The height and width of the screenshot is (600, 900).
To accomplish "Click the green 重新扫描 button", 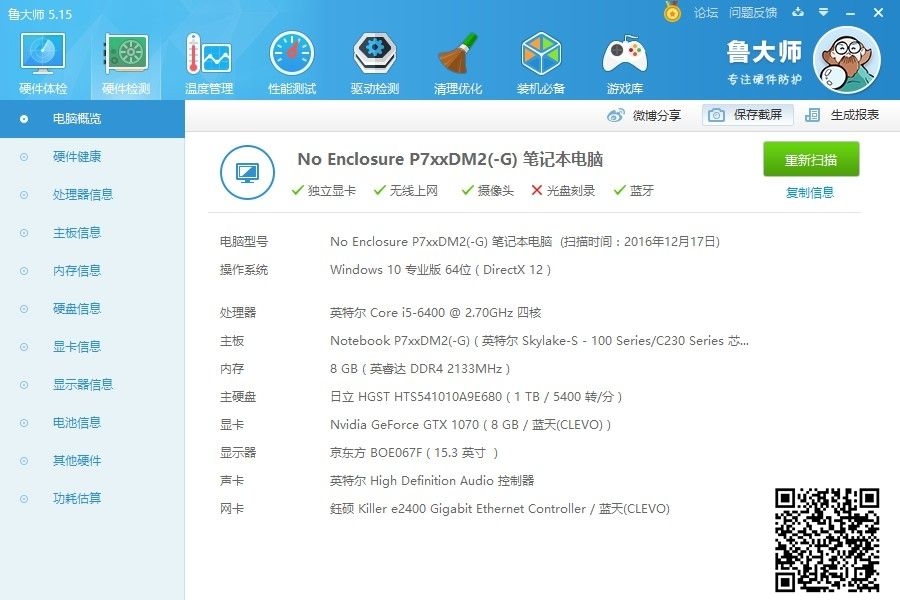I will tap(811, 160).
